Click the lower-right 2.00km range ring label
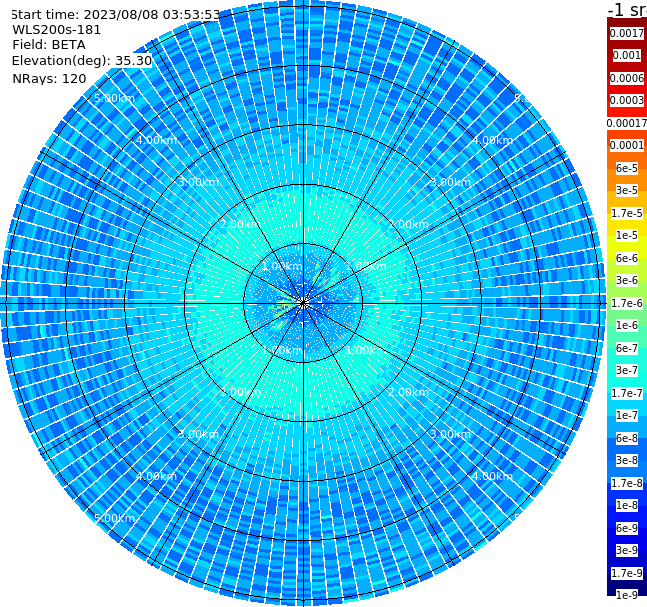647x607 pixels. click(408, 392)
